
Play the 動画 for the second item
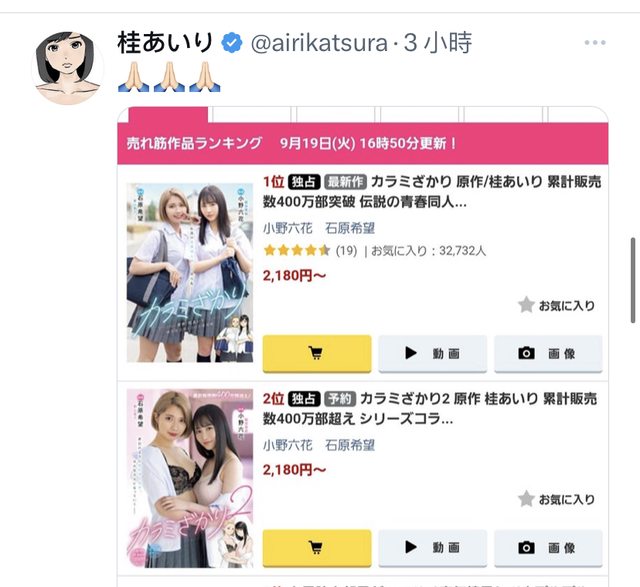pyautogui.click(x=433, y=548)
